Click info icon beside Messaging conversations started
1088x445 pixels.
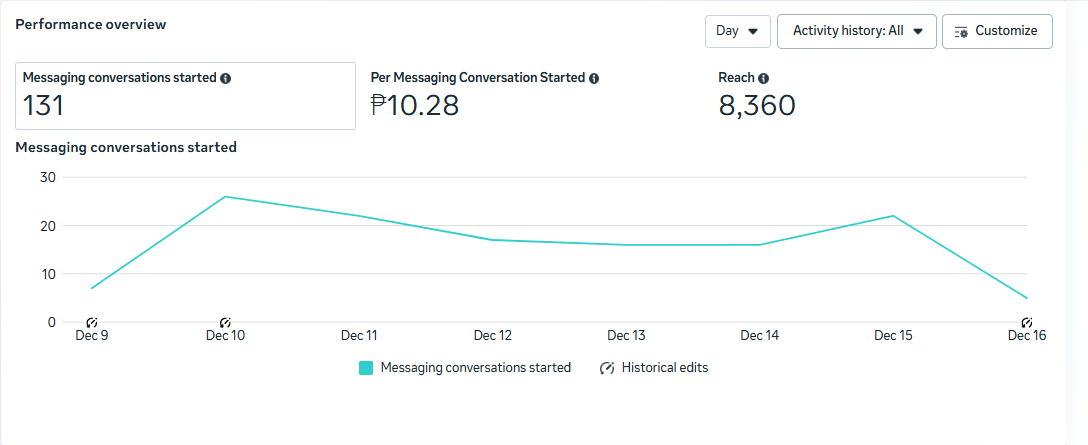[x=226, y=78]
